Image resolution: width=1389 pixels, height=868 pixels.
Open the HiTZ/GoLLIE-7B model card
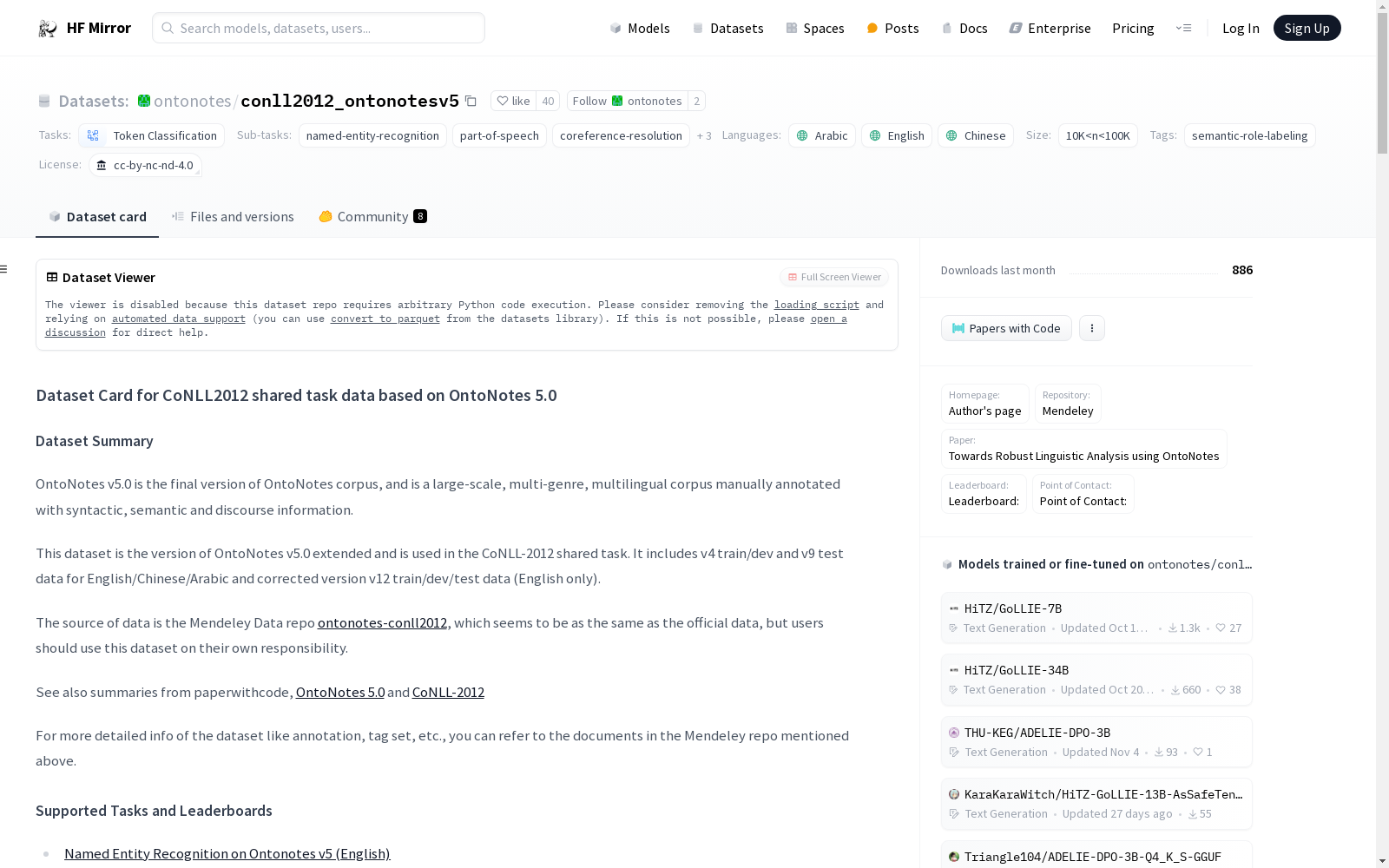tap(1096, 618)
